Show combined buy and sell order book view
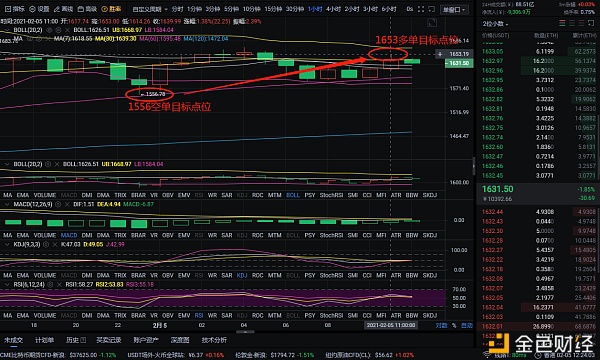This screenshot has height=360, width=600. coord(562,23)
